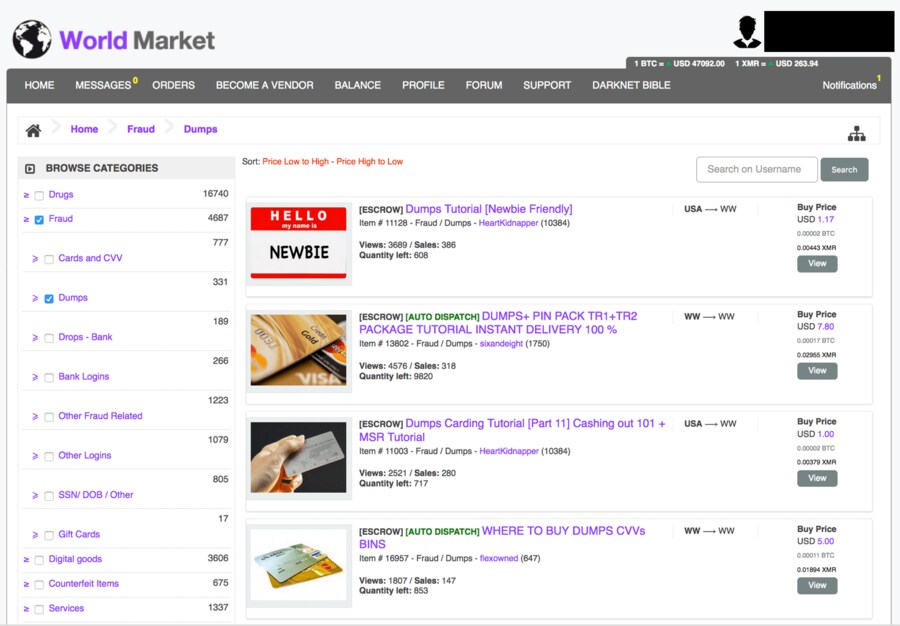Uncheck the Dumps subcategory checkbox
This screenshot has width=900, height=626.
point(49,299)
